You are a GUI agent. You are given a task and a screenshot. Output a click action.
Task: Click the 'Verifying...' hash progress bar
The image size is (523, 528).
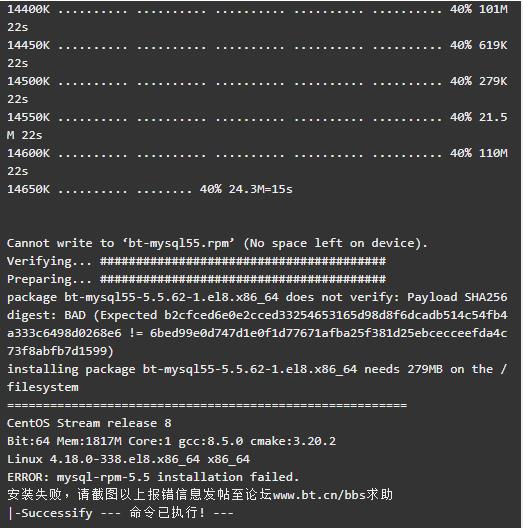tap(243, 261)
